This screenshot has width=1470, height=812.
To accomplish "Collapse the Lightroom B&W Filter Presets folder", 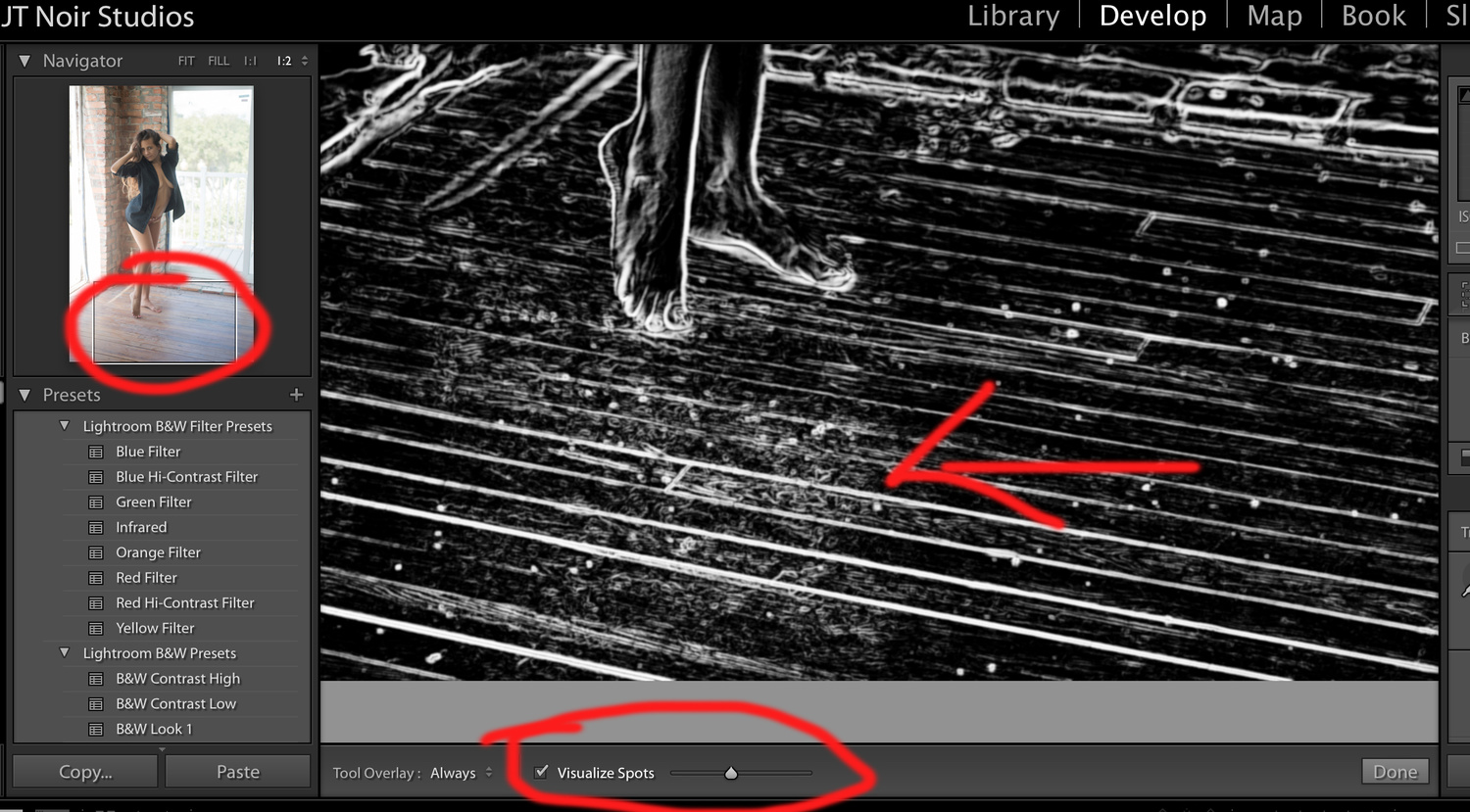I will [x=65, y=426].
